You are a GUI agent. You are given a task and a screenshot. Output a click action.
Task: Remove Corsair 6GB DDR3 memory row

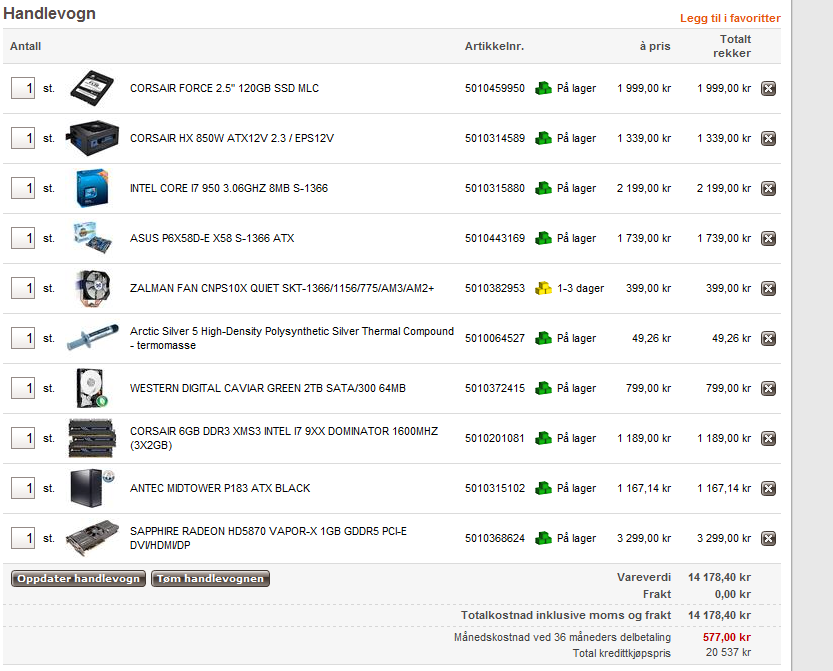coord(768,438)
